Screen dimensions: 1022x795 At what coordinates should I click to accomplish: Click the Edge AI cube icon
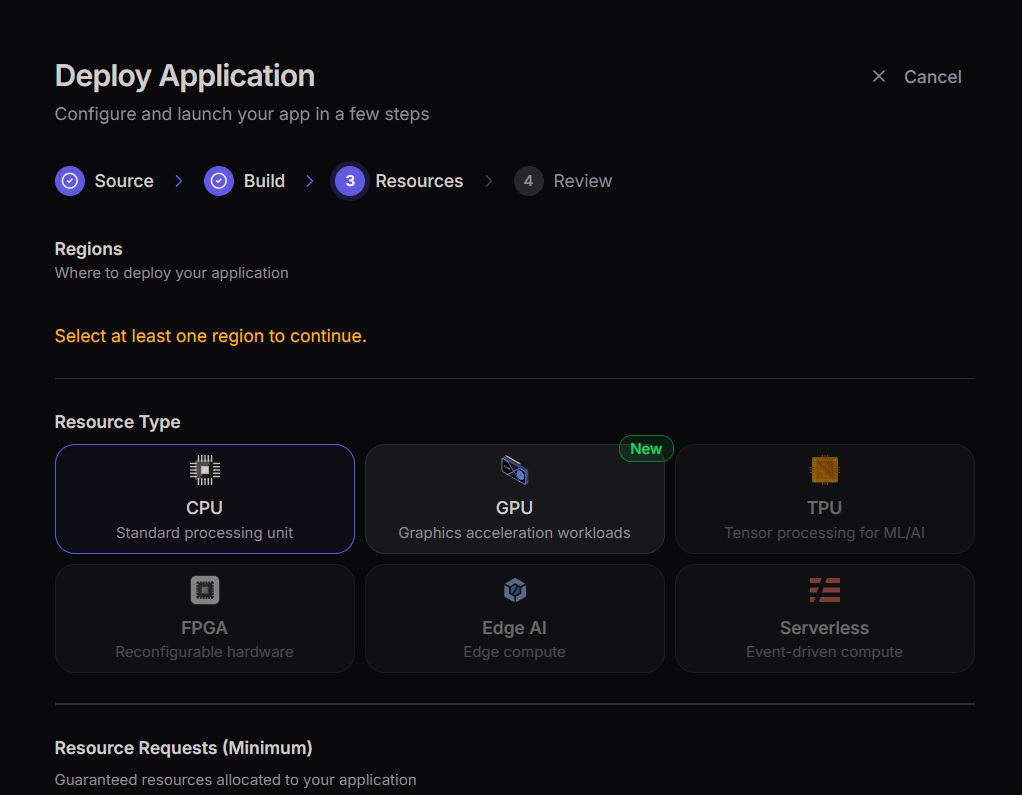tap(514, 589)
